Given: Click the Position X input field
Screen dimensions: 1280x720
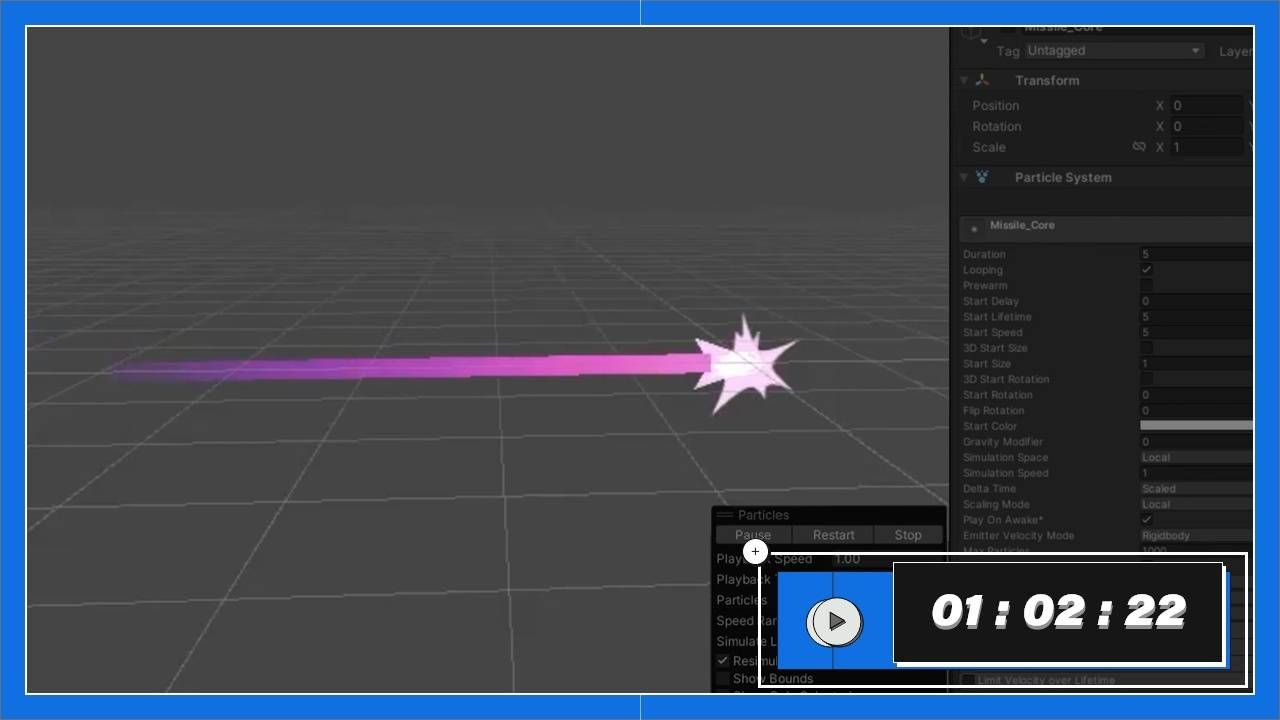Looking at the screenshot, I should pos(1206,106).
